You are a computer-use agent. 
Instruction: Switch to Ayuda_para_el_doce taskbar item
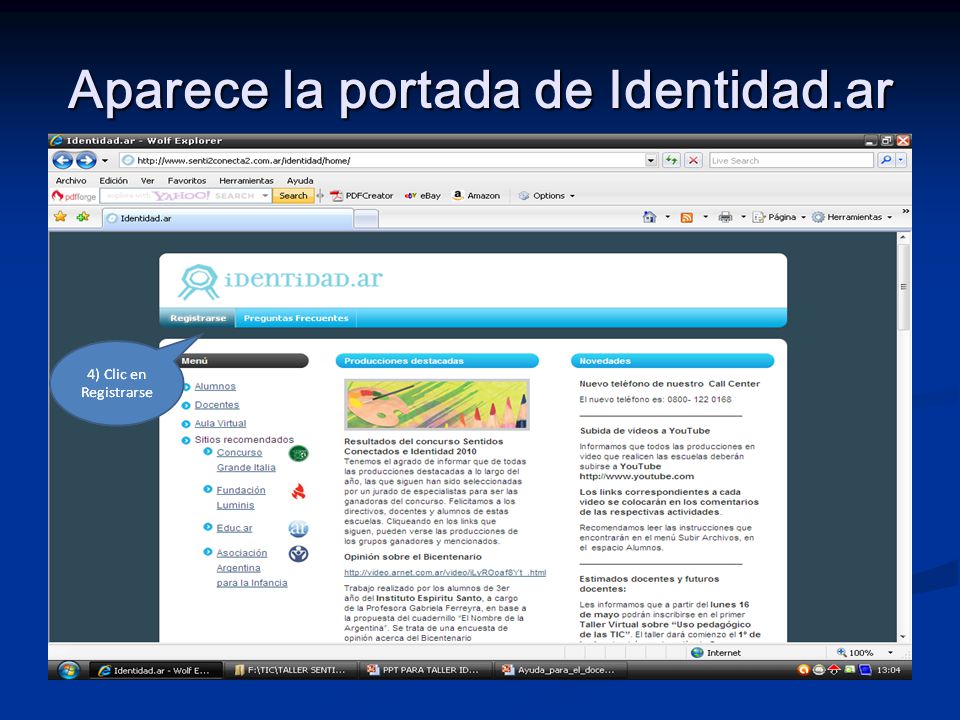point(560,670)
